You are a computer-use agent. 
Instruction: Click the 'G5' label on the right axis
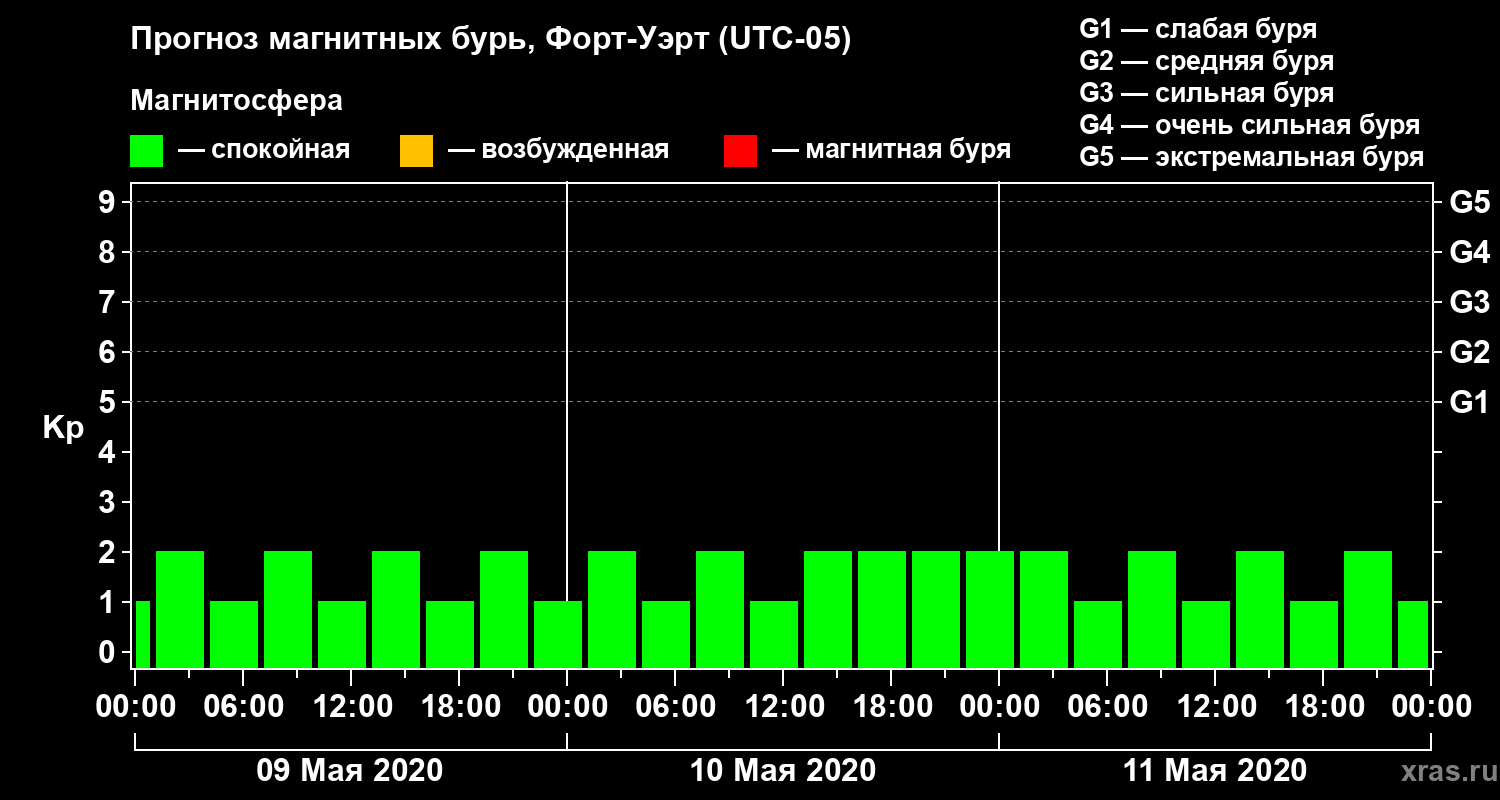[x=1469, y=202]
